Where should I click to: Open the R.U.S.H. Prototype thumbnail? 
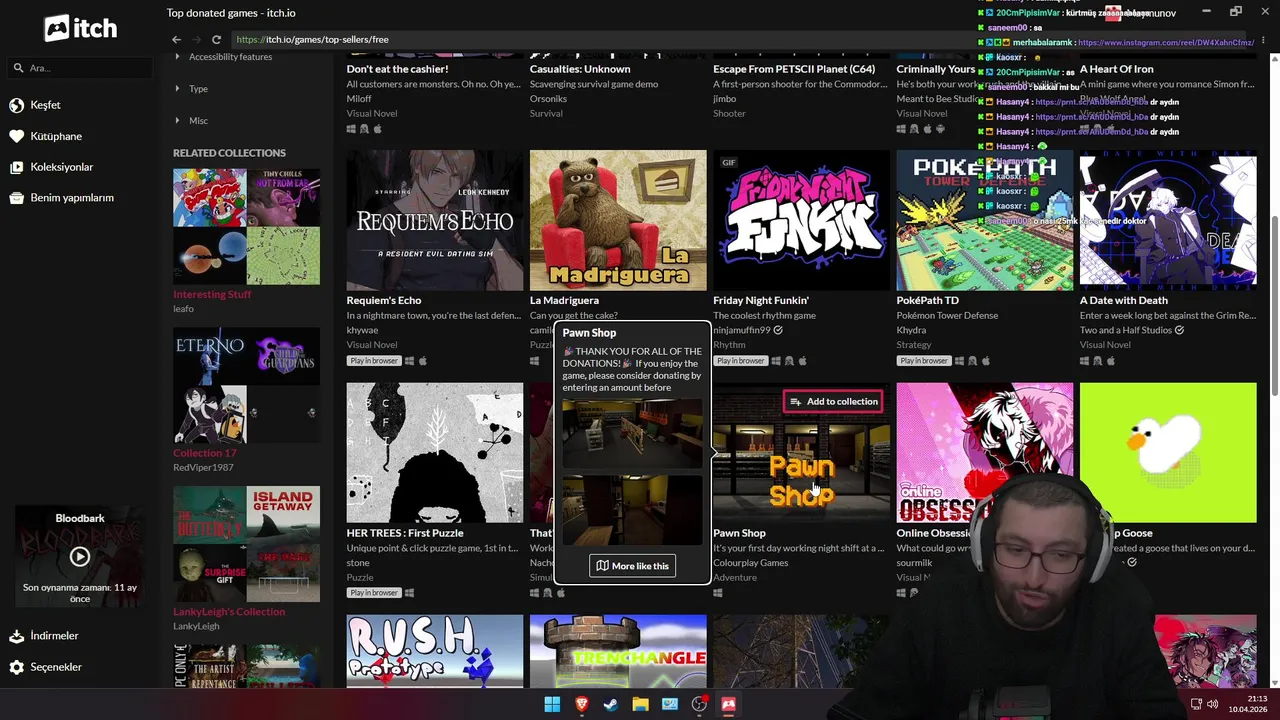tap(435, 651)
